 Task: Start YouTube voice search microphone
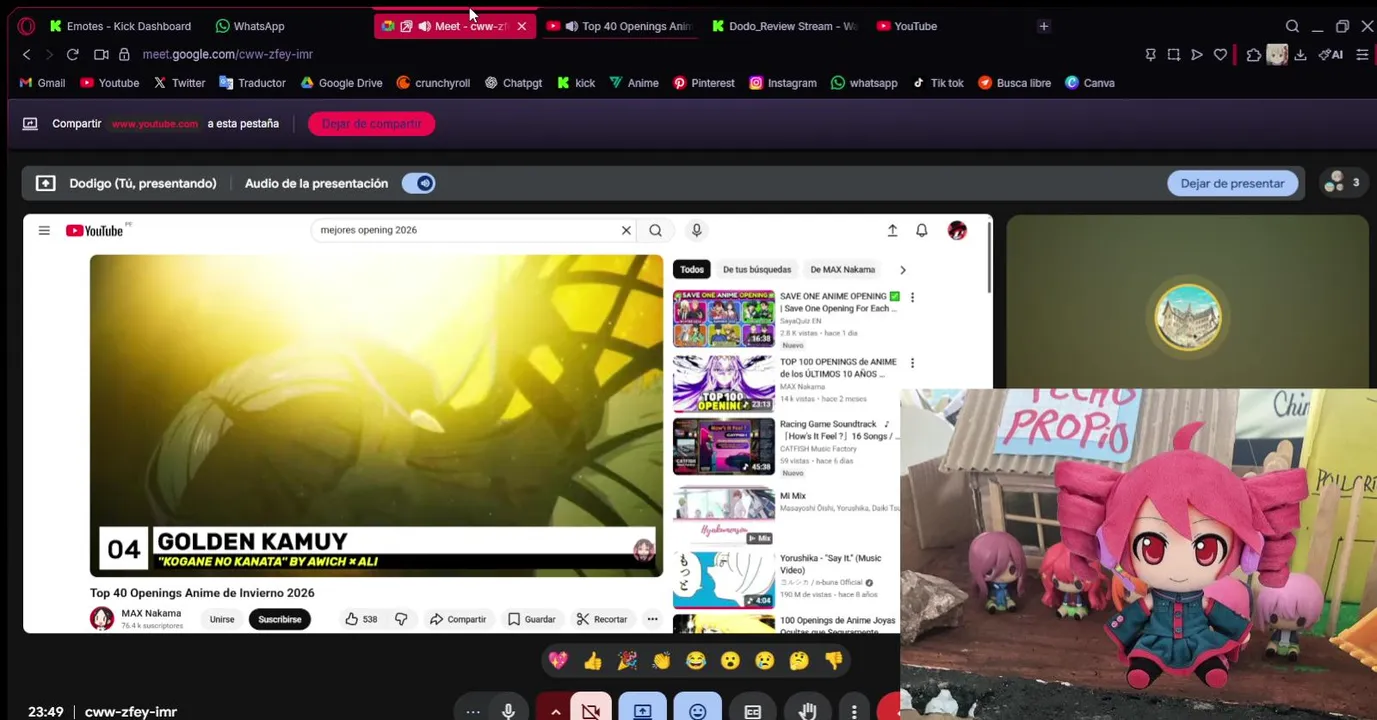pos(697,230)
